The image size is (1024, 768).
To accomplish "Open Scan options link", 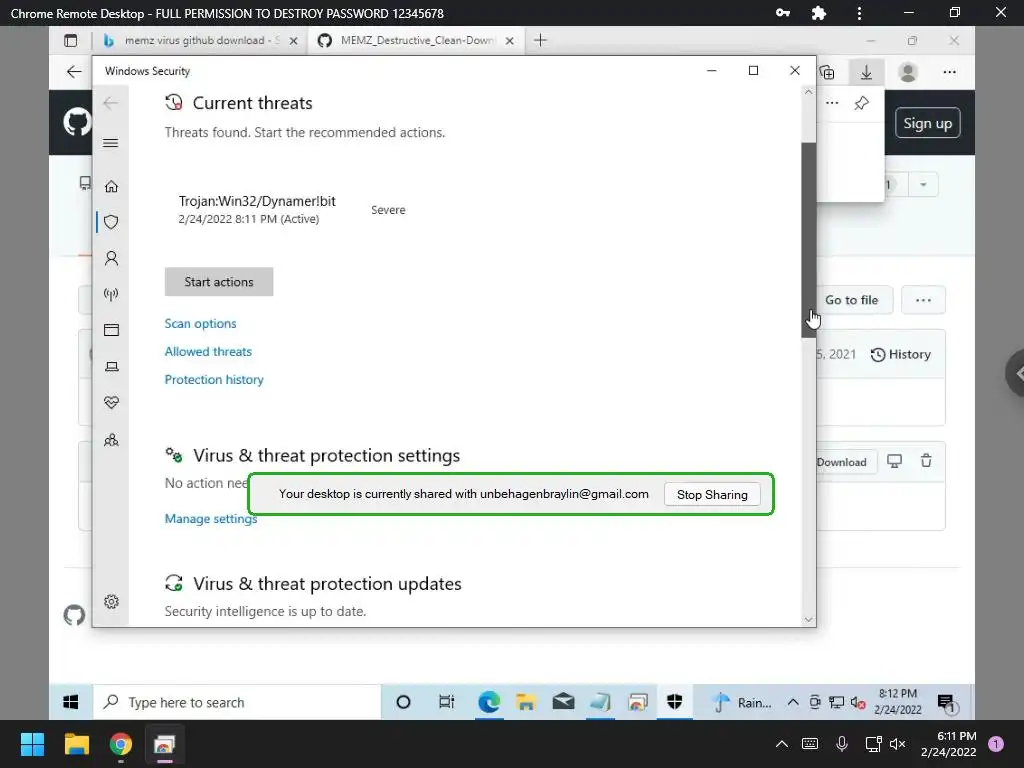I will click(x=200, y=323).
